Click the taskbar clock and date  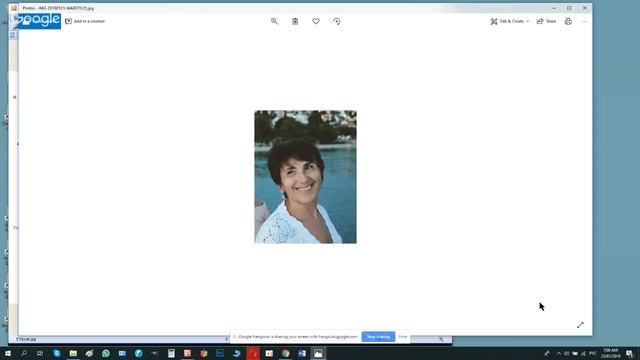pyautogui.click(x=611, y=353)
